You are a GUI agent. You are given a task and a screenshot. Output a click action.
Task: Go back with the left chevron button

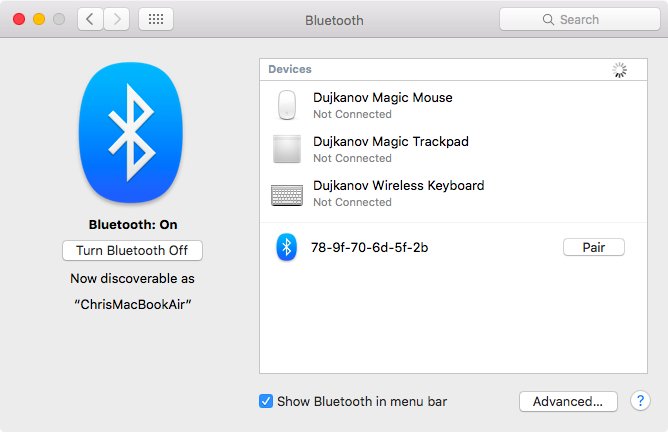coord(90,19)
